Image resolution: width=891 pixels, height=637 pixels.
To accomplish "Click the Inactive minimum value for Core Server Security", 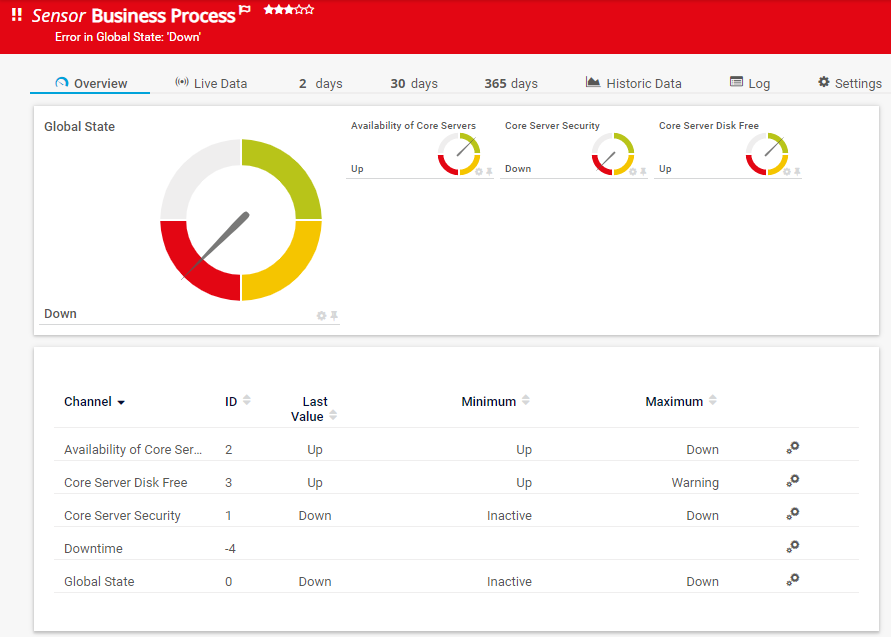I will click(x=509, y=515).
